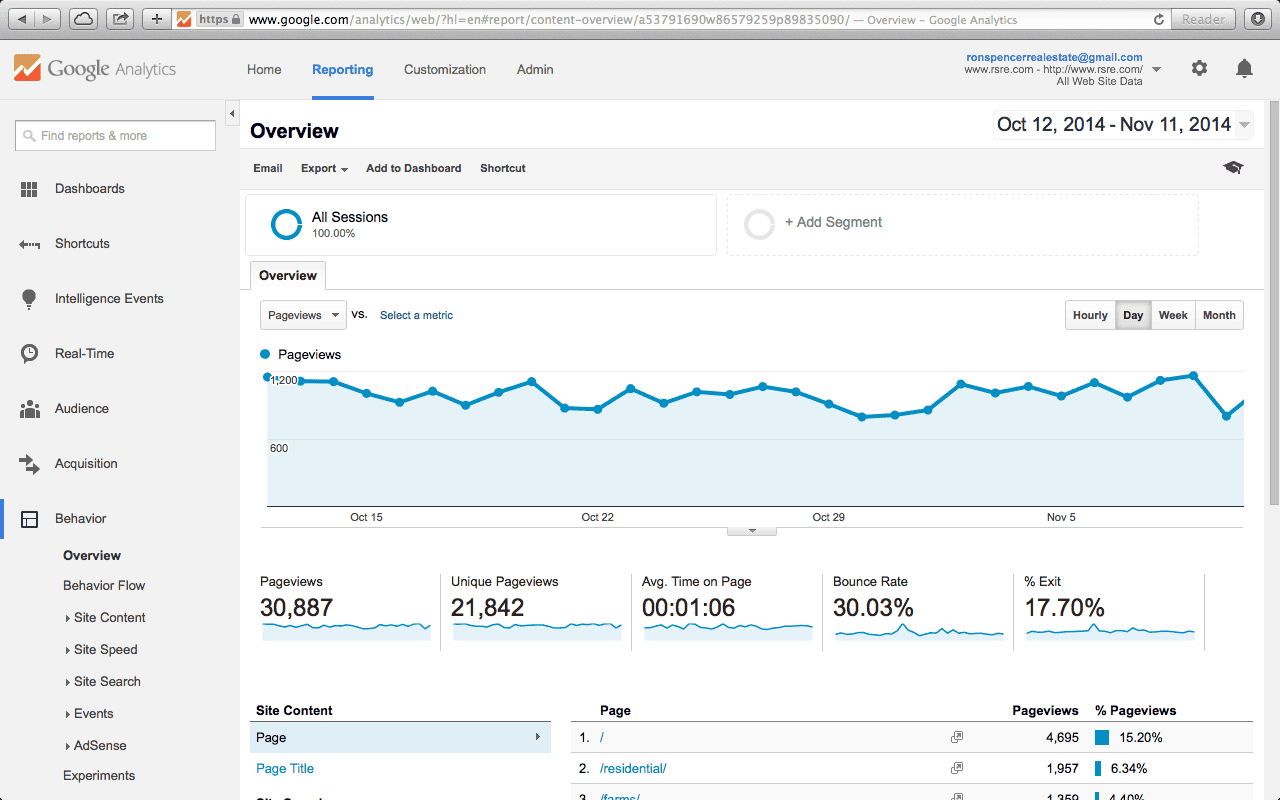Open Experiments in sidebar
The width and height of the screenshot is (1280, 800).
pos(99,776)
